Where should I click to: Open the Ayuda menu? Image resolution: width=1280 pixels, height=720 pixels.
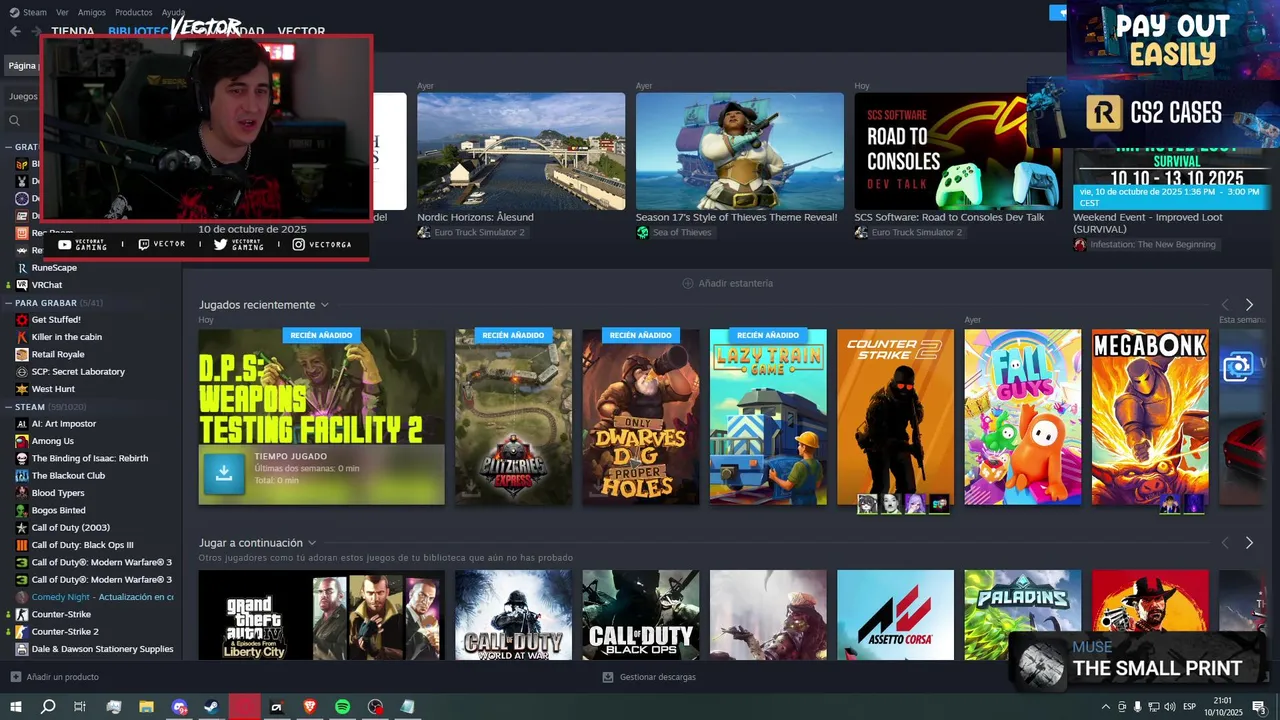pyautogui.click(x=173, y=12)
